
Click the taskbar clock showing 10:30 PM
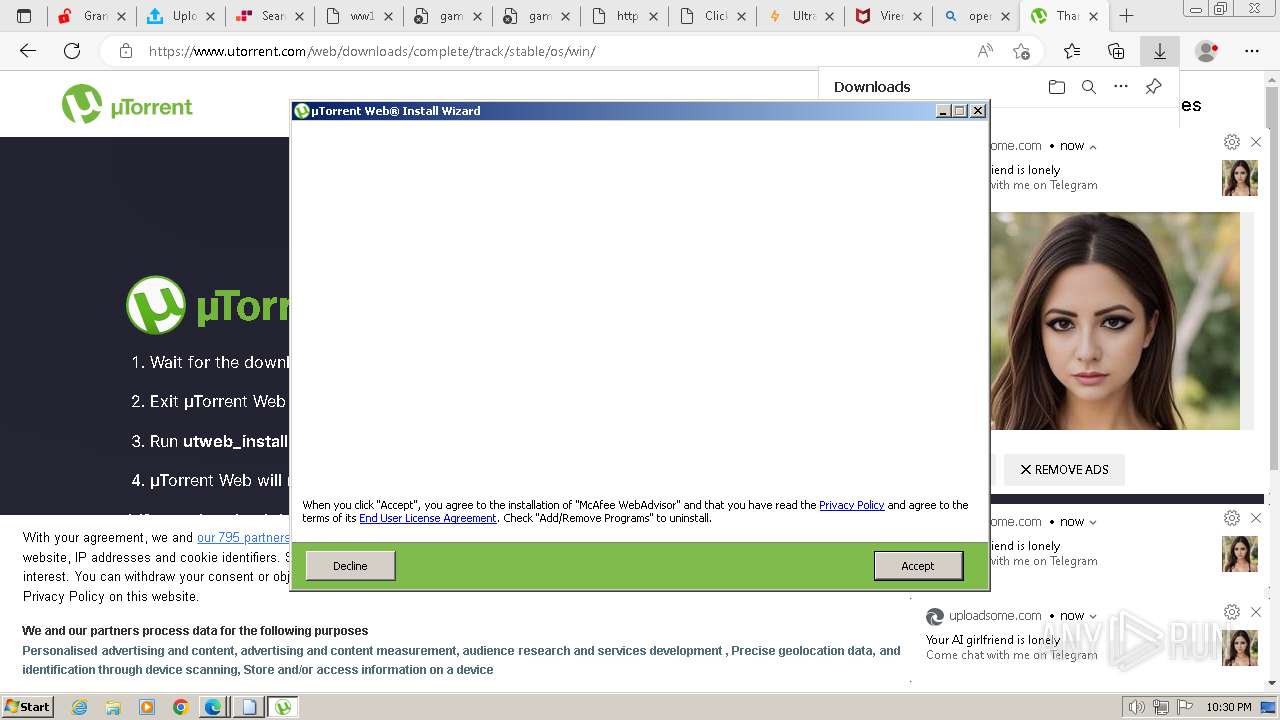point(1229,707)
